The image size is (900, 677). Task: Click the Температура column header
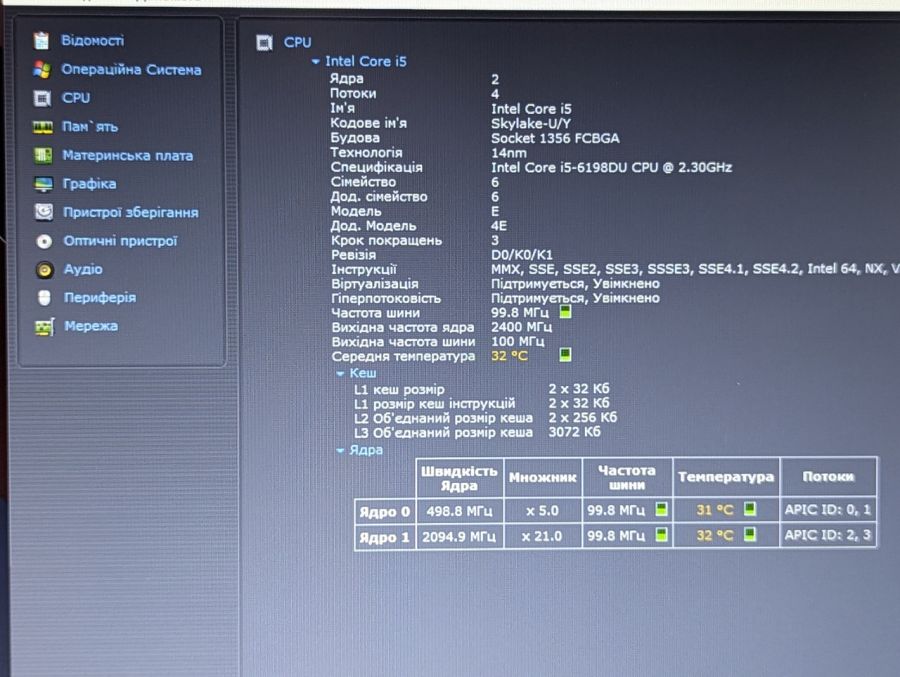click(726, 477)
